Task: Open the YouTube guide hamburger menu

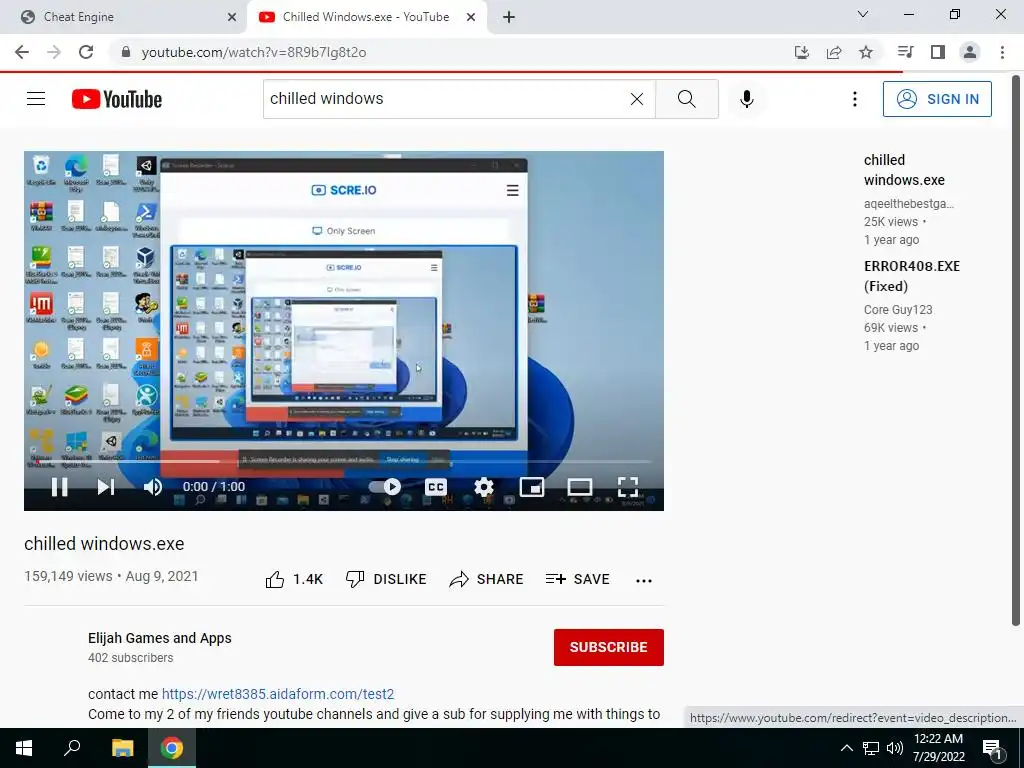Action: pos(36,99)
